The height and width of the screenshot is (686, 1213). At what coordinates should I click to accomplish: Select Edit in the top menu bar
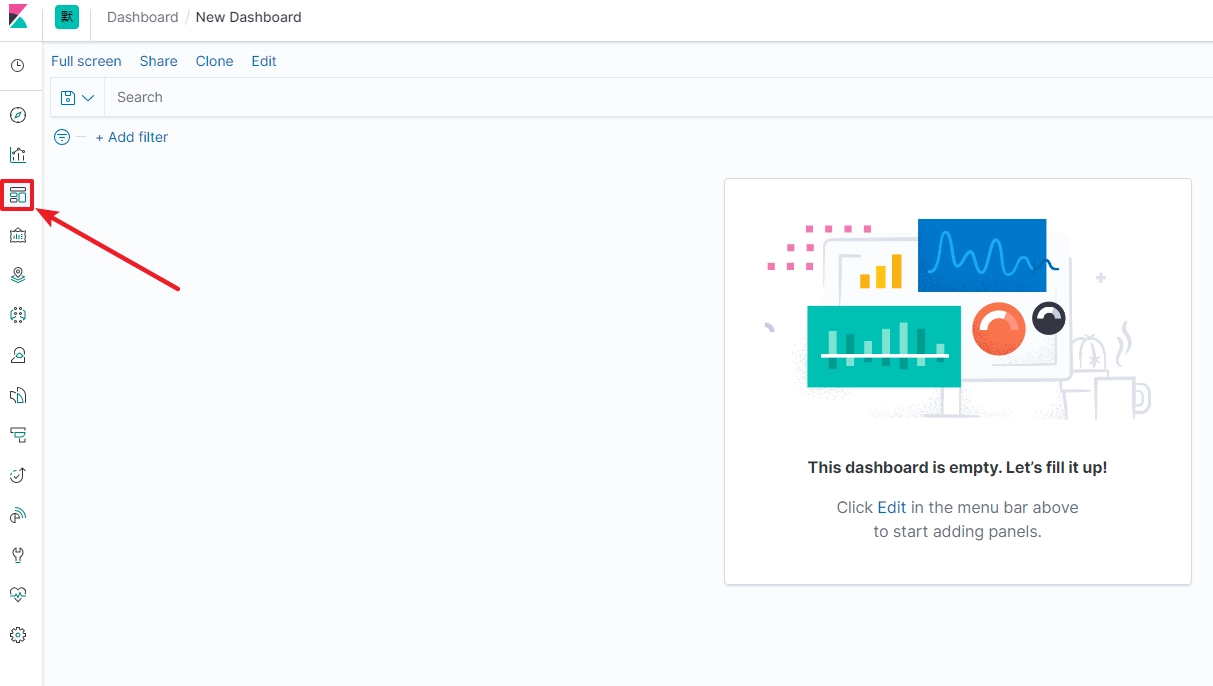pos(264,61)
